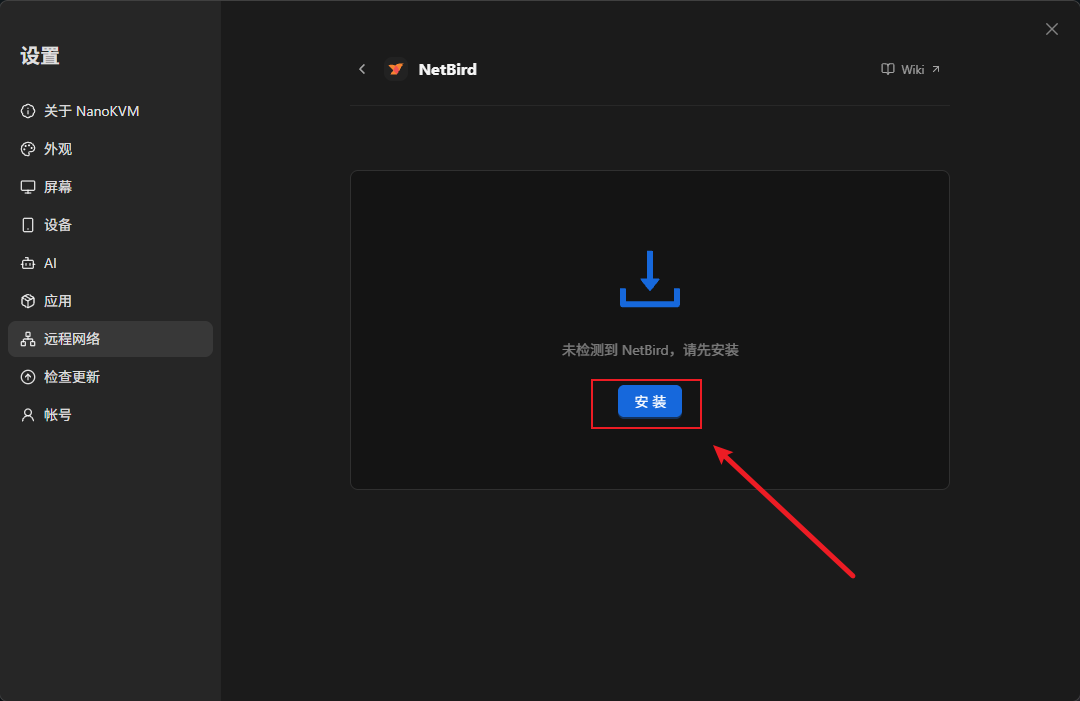The height and width of the screenshot is (701, 1080).
Task: Click the robot icon for AI
Action: click(x=28, y=263)
